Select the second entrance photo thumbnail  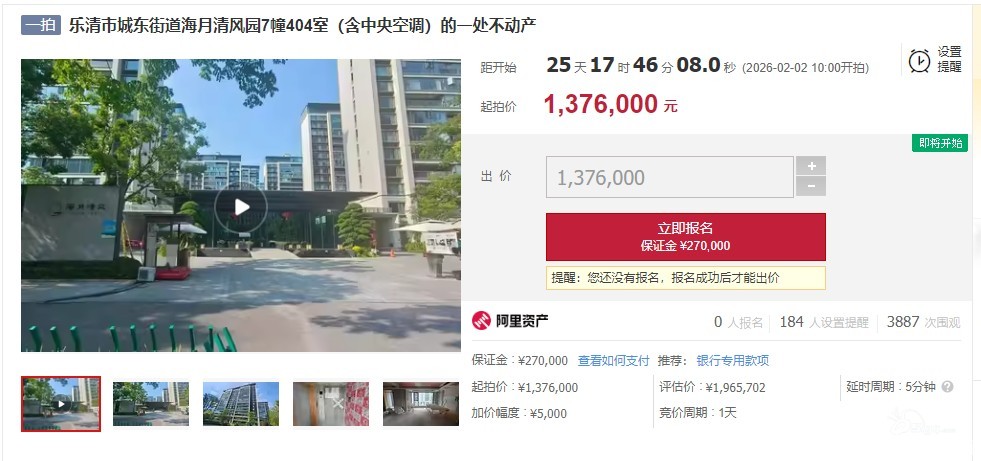click(151, 404)
